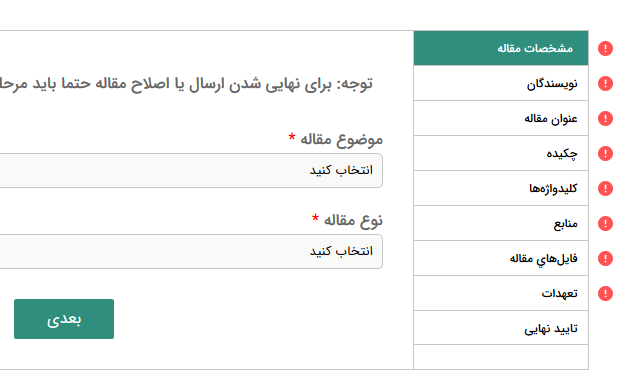This screenshot has width=629, height=389.
Task: Open the فایل‌های مقاله step
Action: tap(501, 258)
